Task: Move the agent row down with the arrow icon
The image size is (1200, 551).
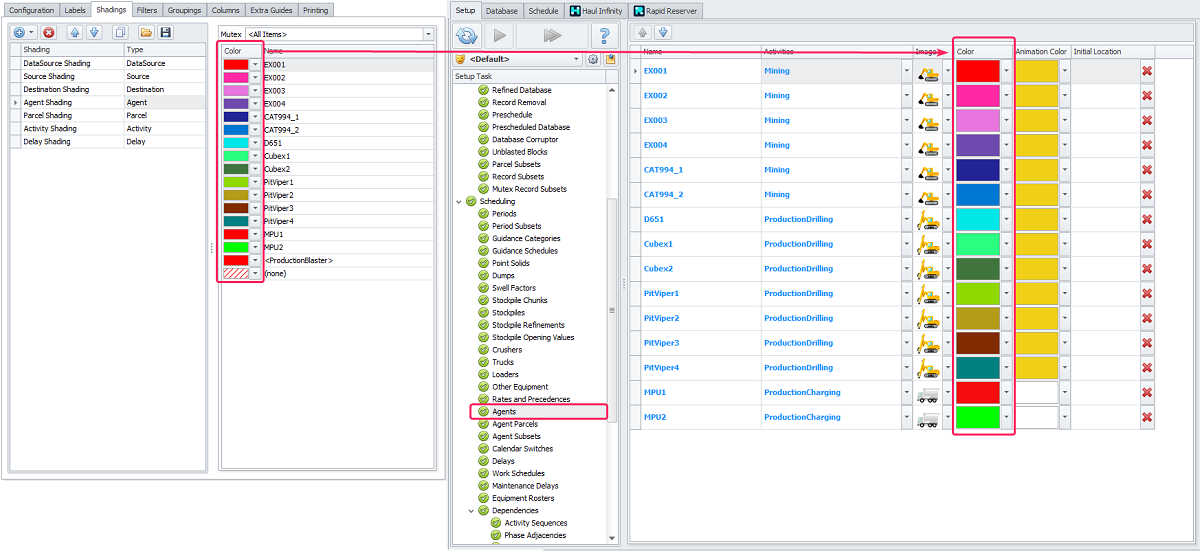Action: [662, 33]
